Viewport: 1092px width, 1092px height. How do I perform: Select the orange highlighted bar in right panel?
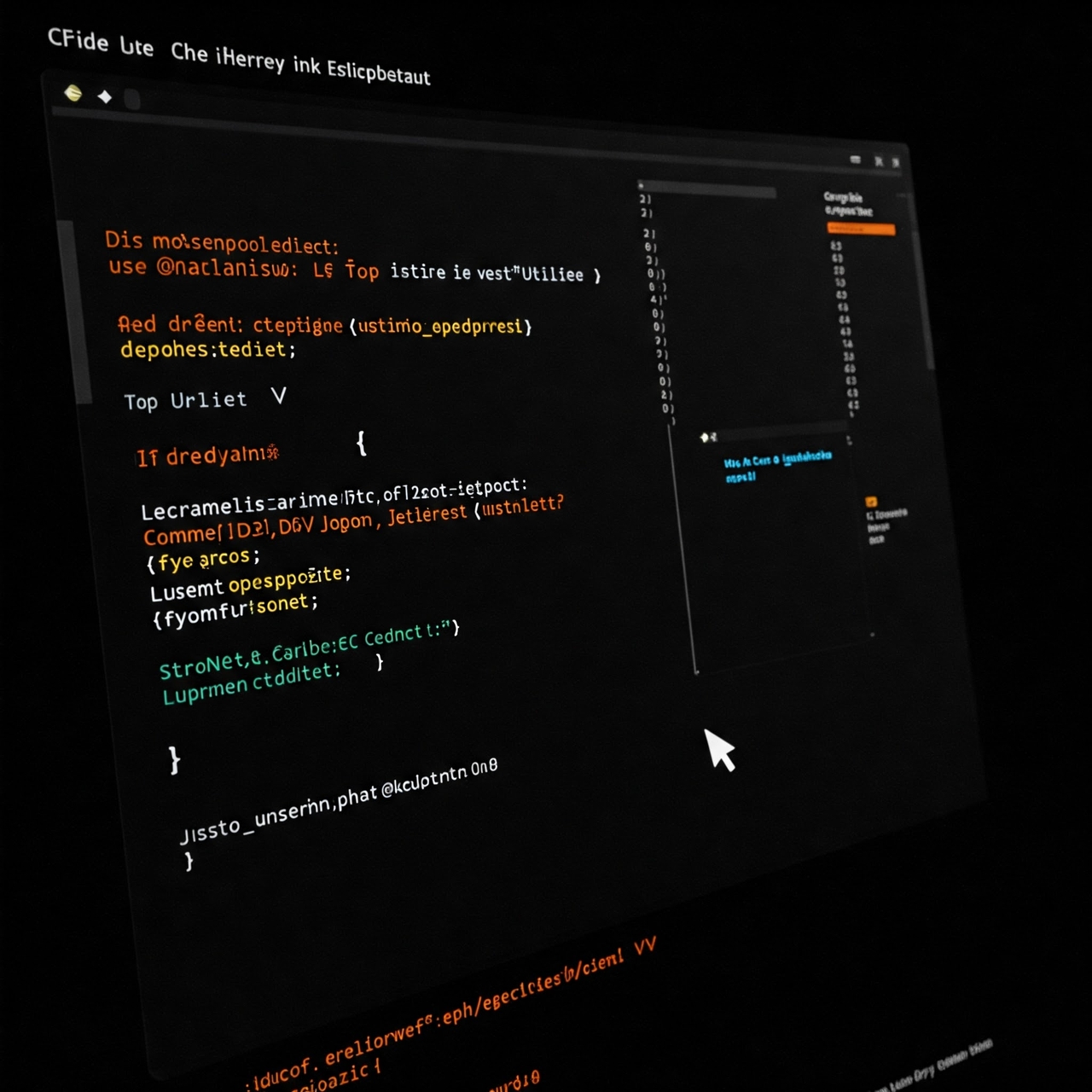[861, 229]
